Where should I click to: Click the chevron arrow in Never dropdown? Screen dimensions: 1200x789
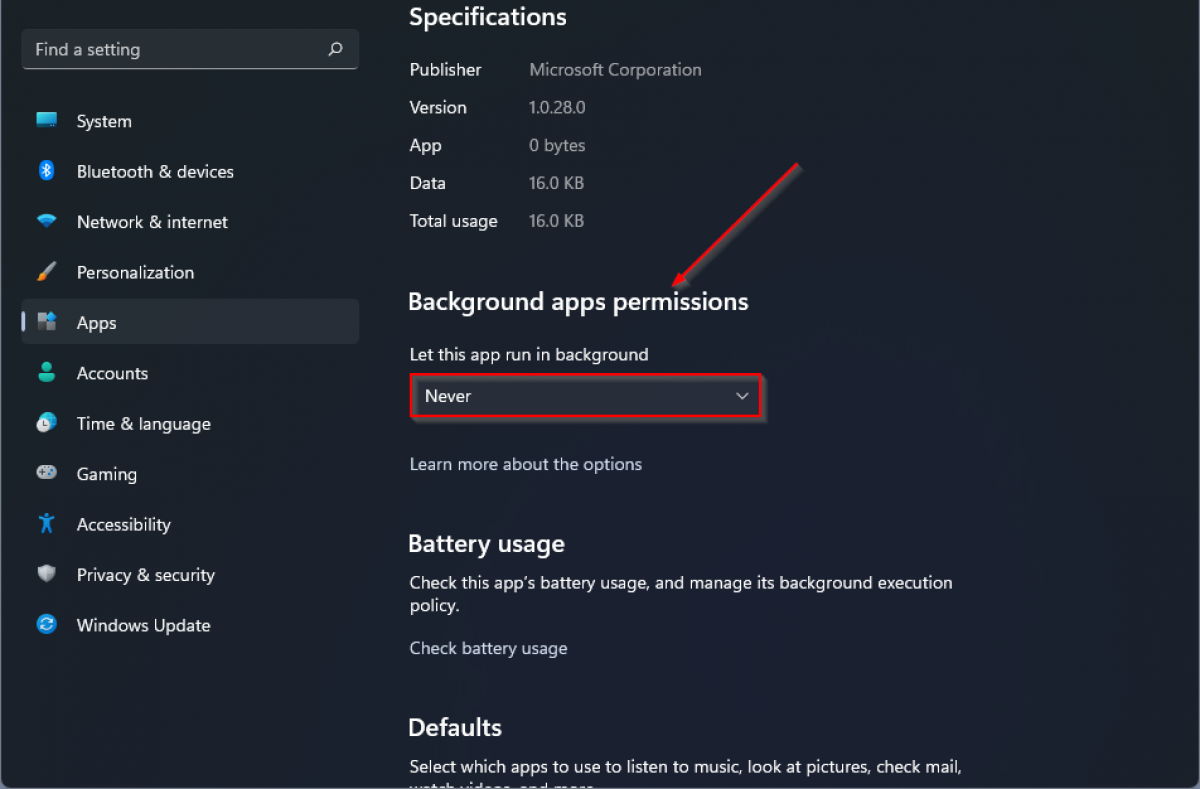click(x=742, y=396)
